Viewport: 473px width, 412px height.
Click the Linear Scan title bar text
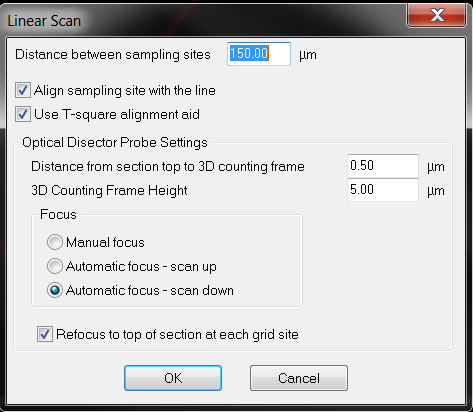pyautogui.click(x=44, y=21)
